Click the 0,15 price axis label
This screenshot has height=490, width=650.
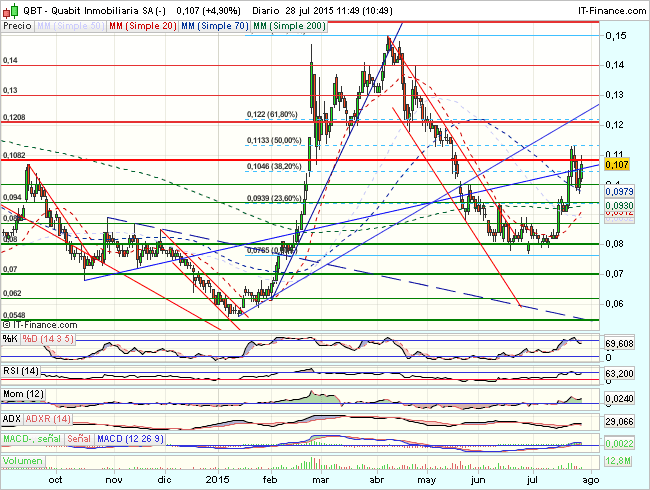tap(616, 36)
